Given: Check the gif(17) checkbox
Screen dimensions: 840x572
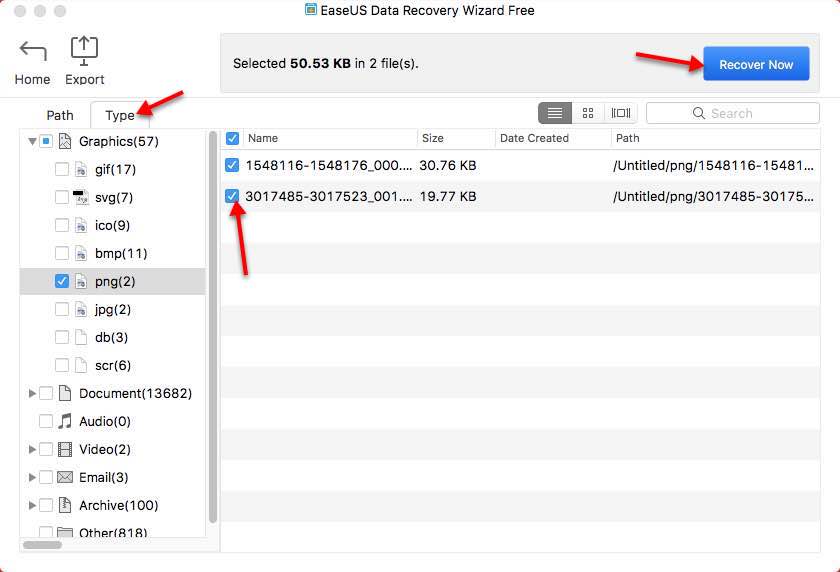Looking at the screenshot, I should coord(62,170).
